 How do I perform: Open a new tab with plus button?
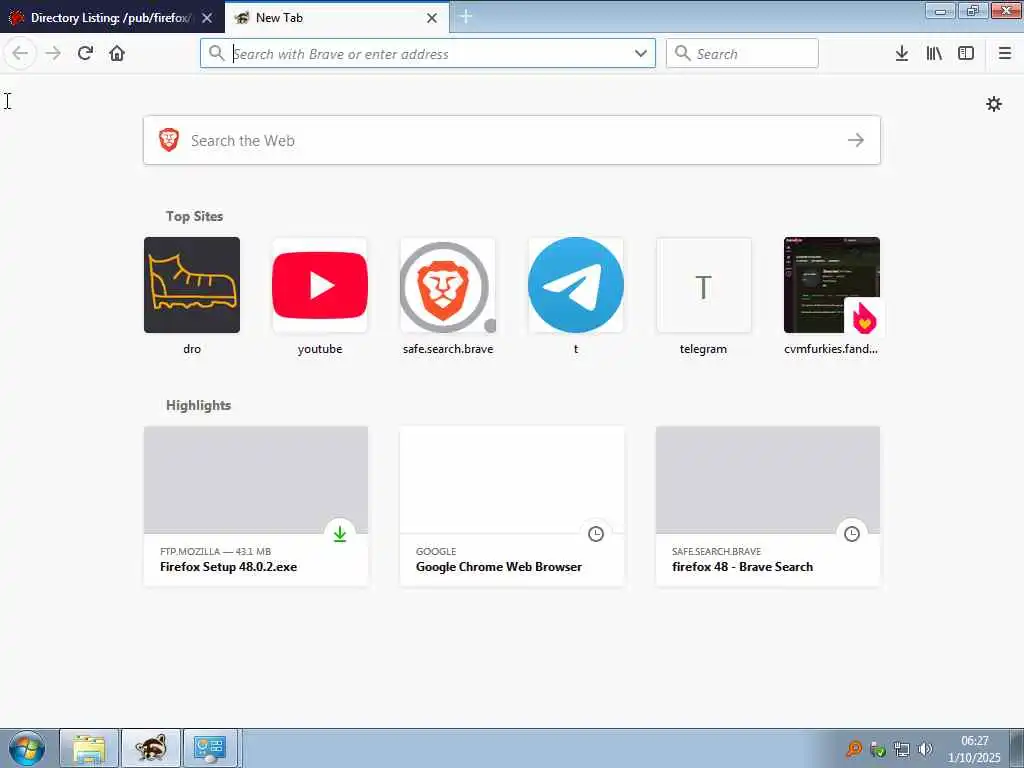(x=466, y=17)
